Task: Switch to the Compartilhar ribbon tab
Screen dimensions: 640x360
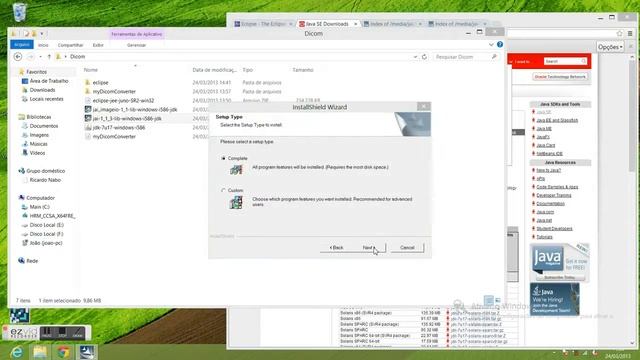Action: point(70,45)
